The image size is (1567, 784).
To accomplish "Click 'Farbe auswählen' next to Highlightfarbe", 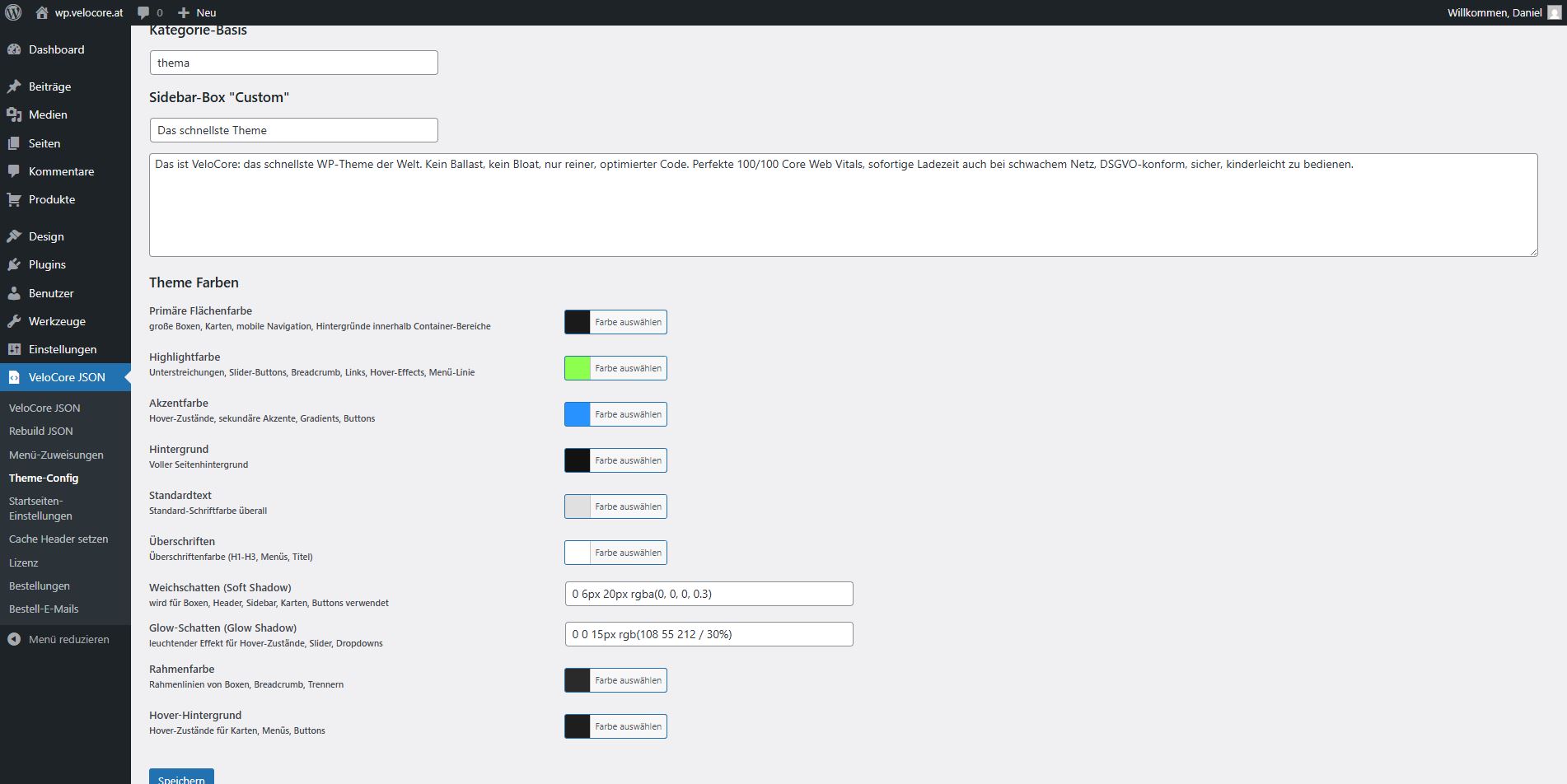I will tap(628, 368).
